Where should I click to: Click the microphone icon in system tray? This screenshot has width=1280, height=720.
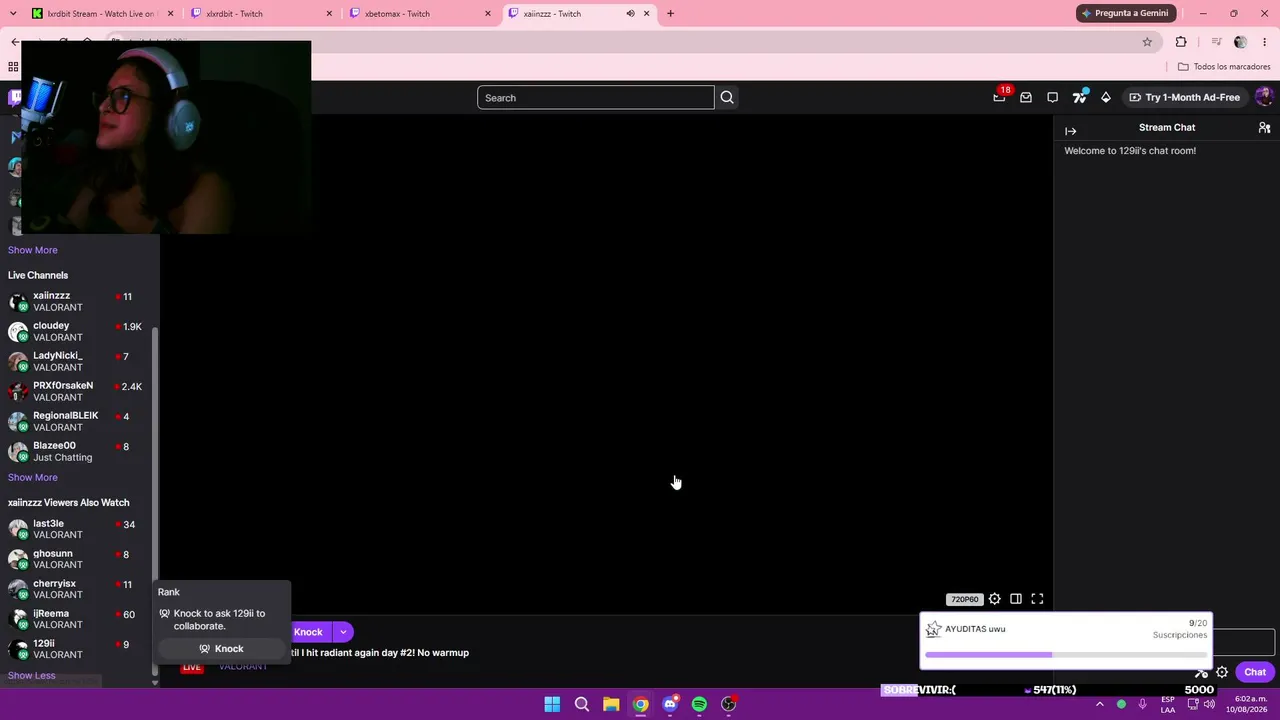[x=1142, y=704]
